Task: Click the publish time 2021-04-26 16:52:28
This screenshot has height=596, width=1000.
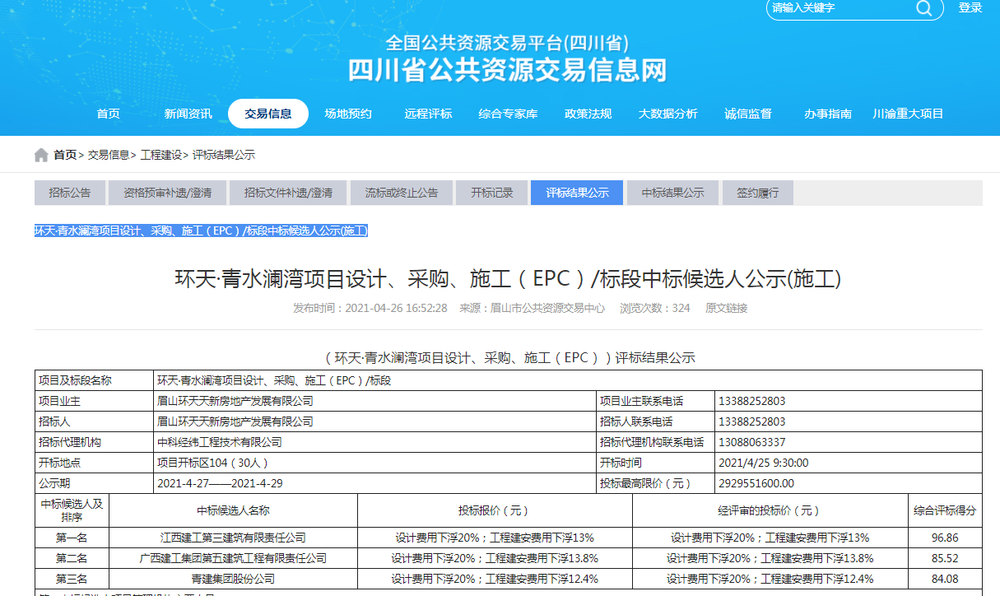Action: (396, 309)
